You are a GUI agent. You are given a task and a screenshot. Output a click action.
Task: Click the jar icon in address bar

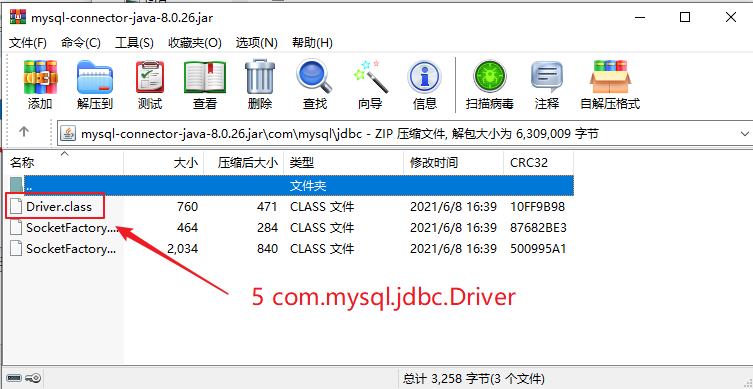69,133
